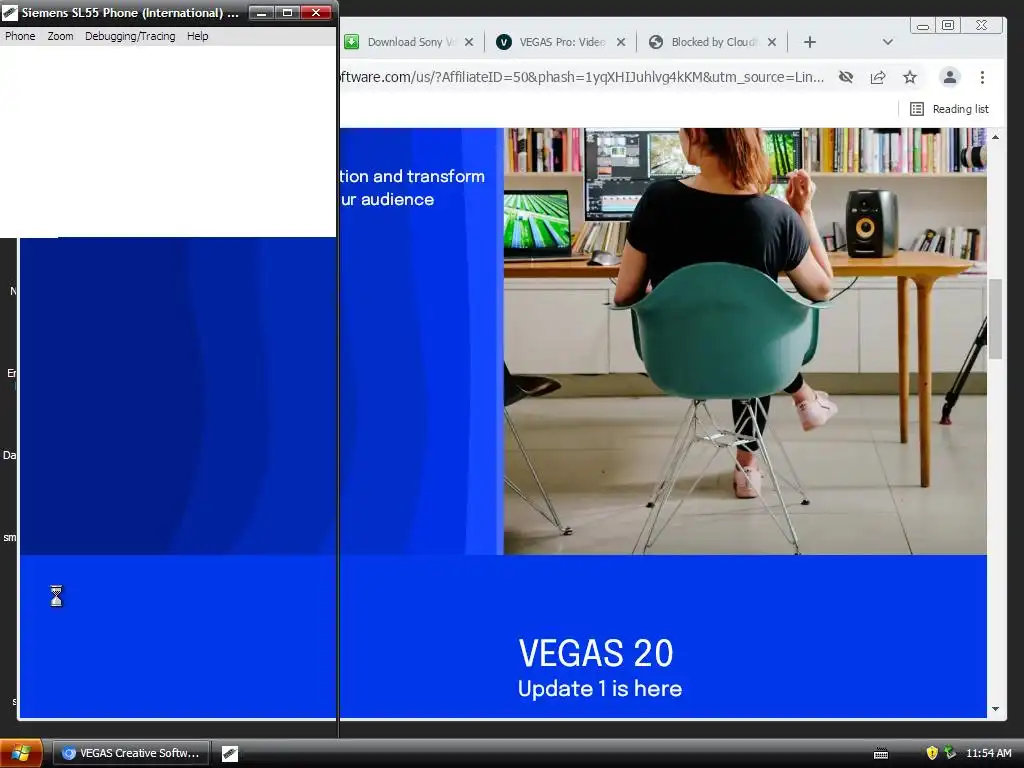The image size is (1024, 768).
Task: Click the globe favicon on third tab
Action: [656, 42]
